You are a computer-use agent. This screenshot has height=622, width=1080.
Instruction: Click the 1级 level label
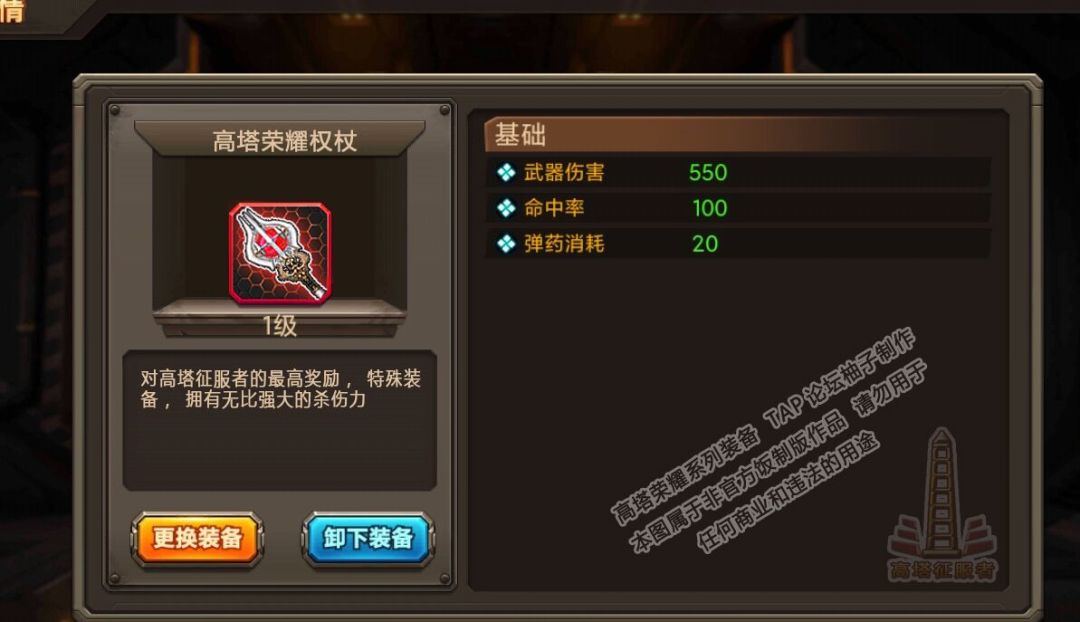[x=280, y=326]
